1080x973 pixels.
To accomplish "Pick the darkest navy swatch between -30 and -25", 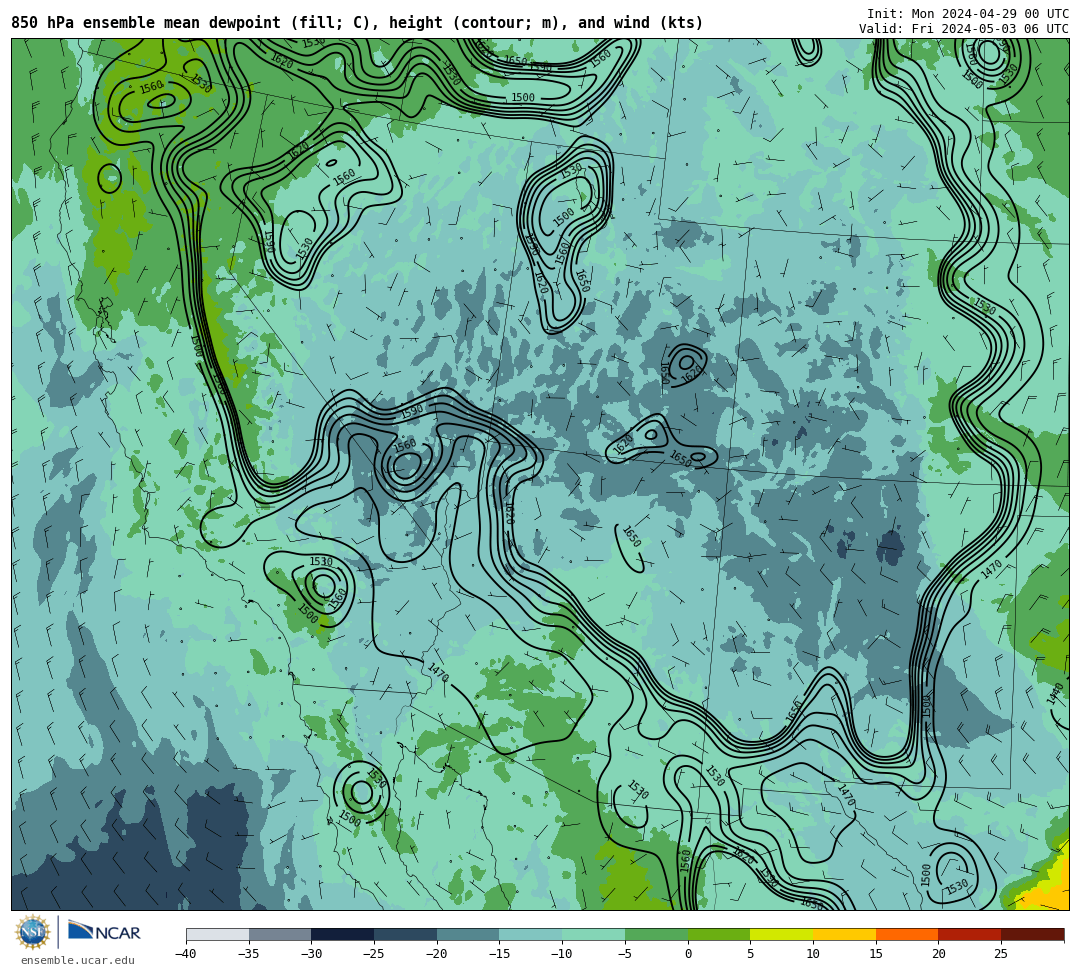I will (x=343, y=934).
